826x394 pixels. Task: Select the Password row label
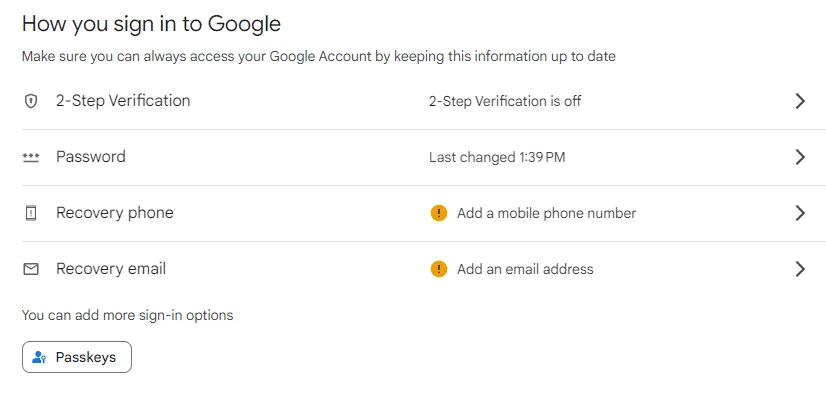coord(91,157)
